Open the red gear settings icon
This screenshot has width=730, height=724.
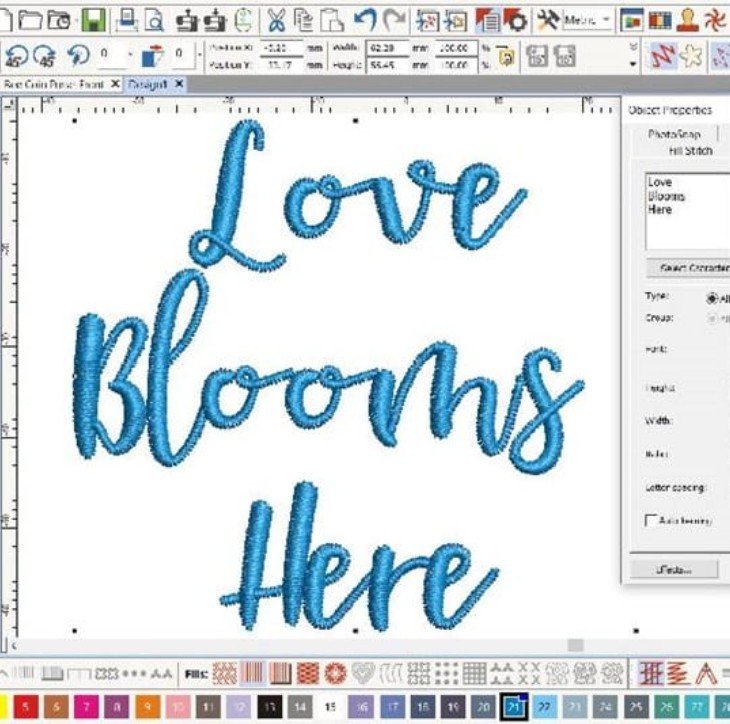click(515, 20)
